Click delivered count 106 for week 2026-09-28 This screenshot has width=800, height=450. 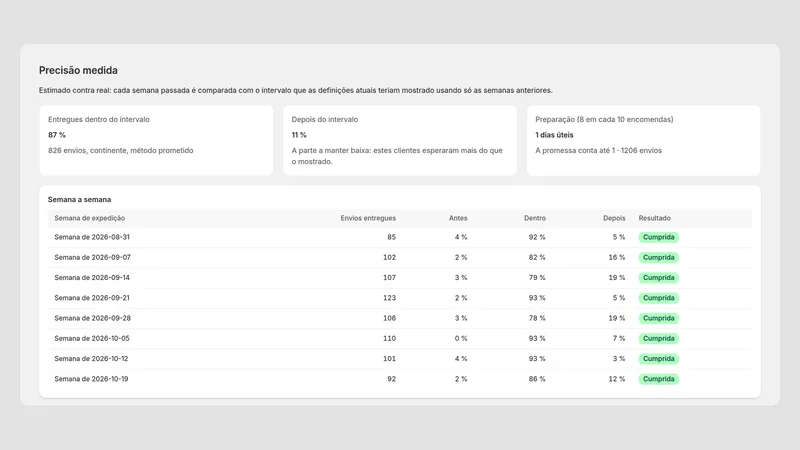pos(389,318)
